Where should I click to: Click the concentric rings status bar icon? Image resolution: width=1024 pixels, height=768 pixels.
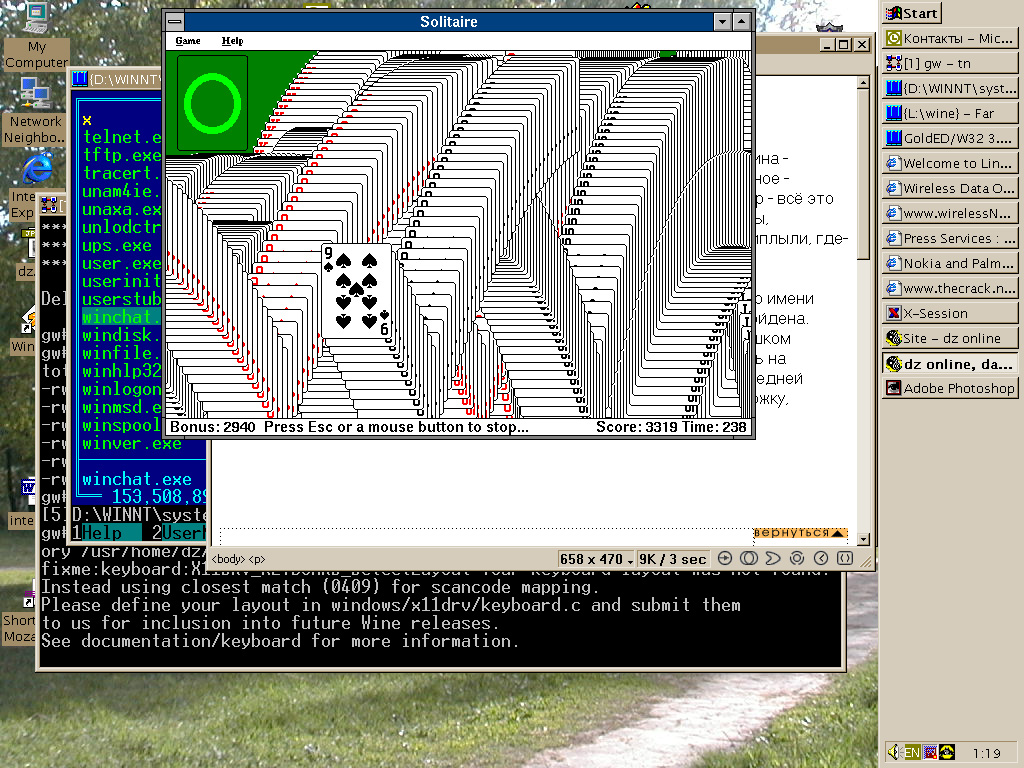(x=797, y=558)
